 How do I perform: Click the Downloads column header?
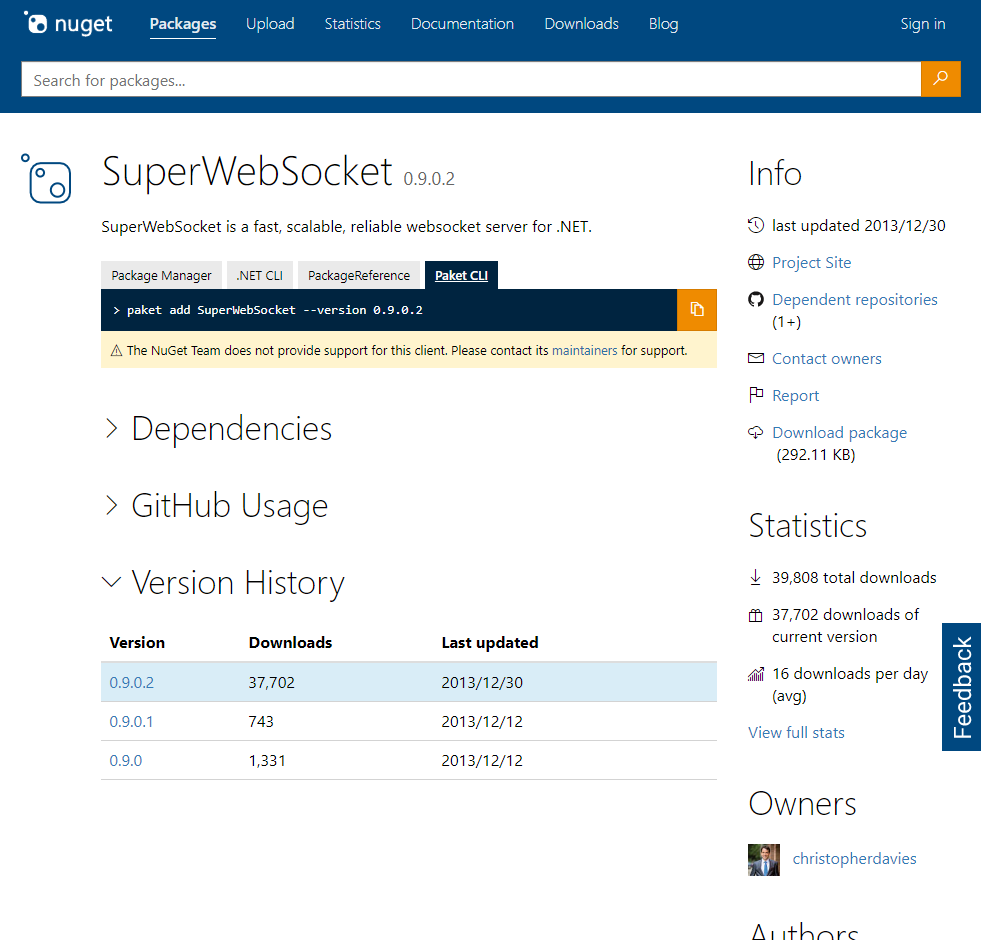pyautogui.click(x=290, y=643)
